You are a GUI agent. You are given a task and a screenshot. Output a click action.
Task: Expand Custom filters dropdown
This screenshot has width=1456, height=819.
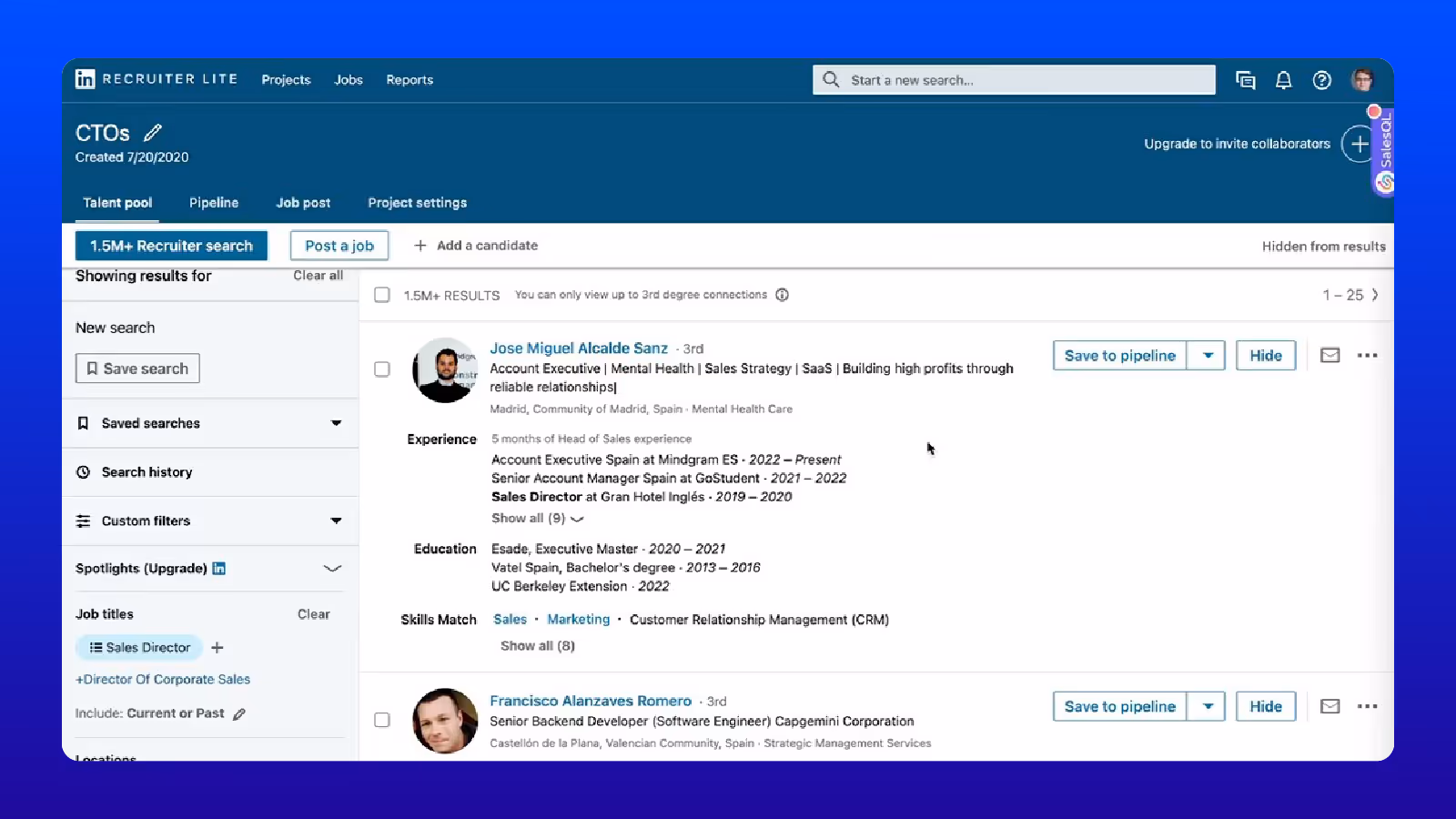[x=336, y=521]
